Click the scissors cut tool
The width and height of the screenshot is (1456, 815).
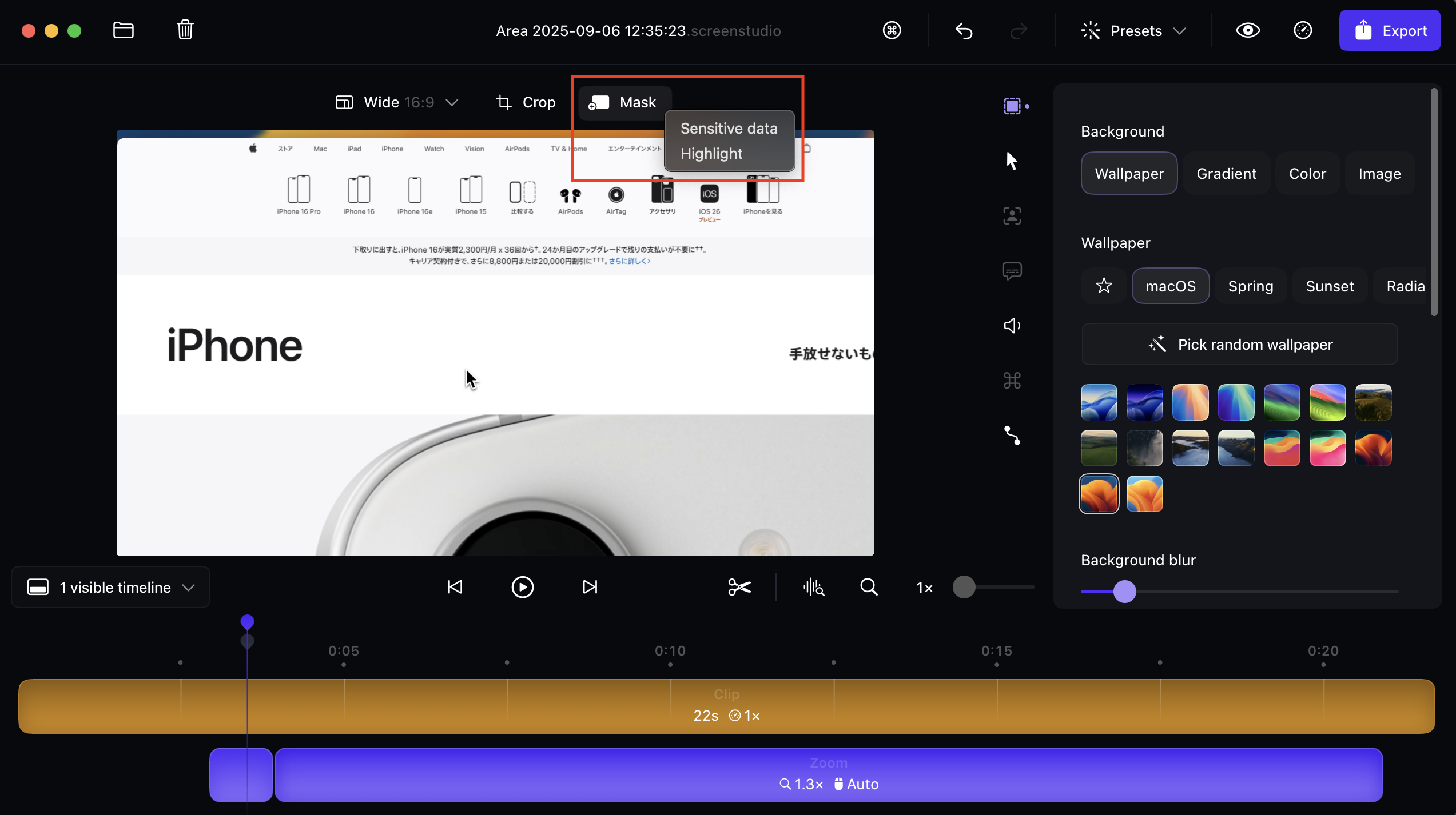click(739, 587)
